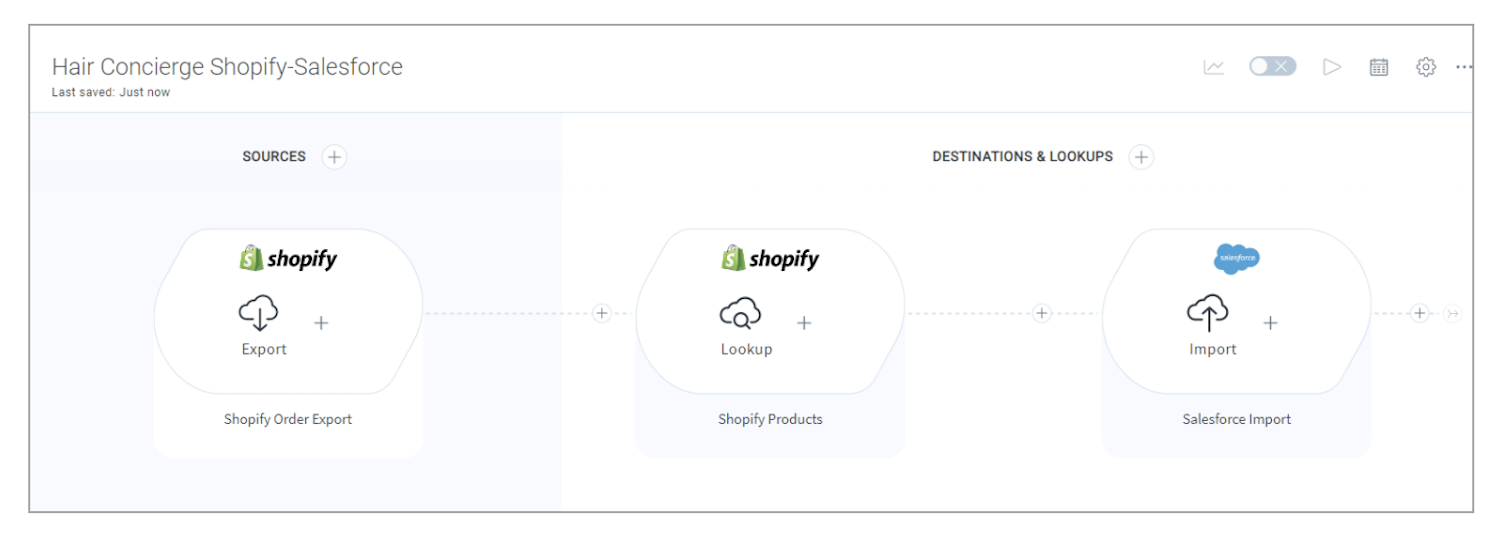
Task: Click the plus beside the Export icon
Action: pos(321,323)
